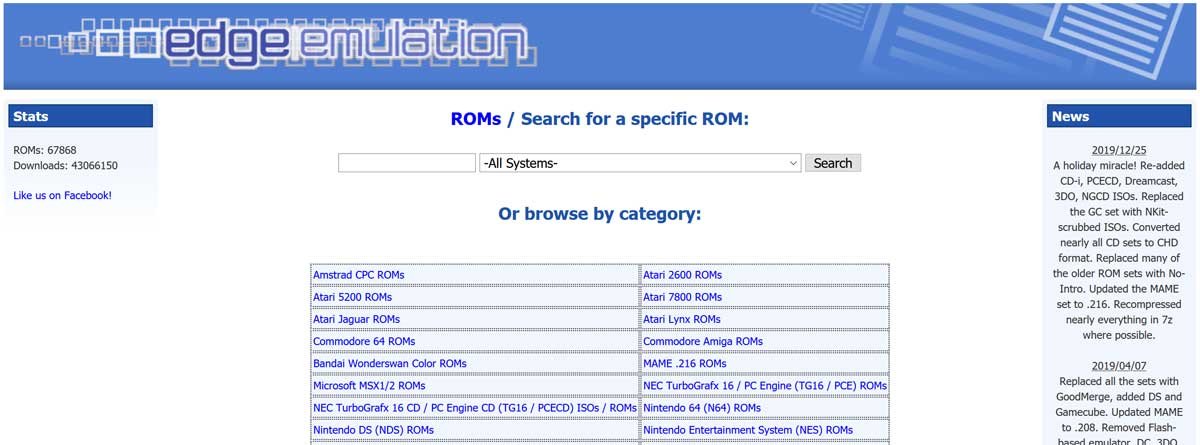Open Commodore Amiga ROMs category
1200x445 pixels.
coord(703,341)
